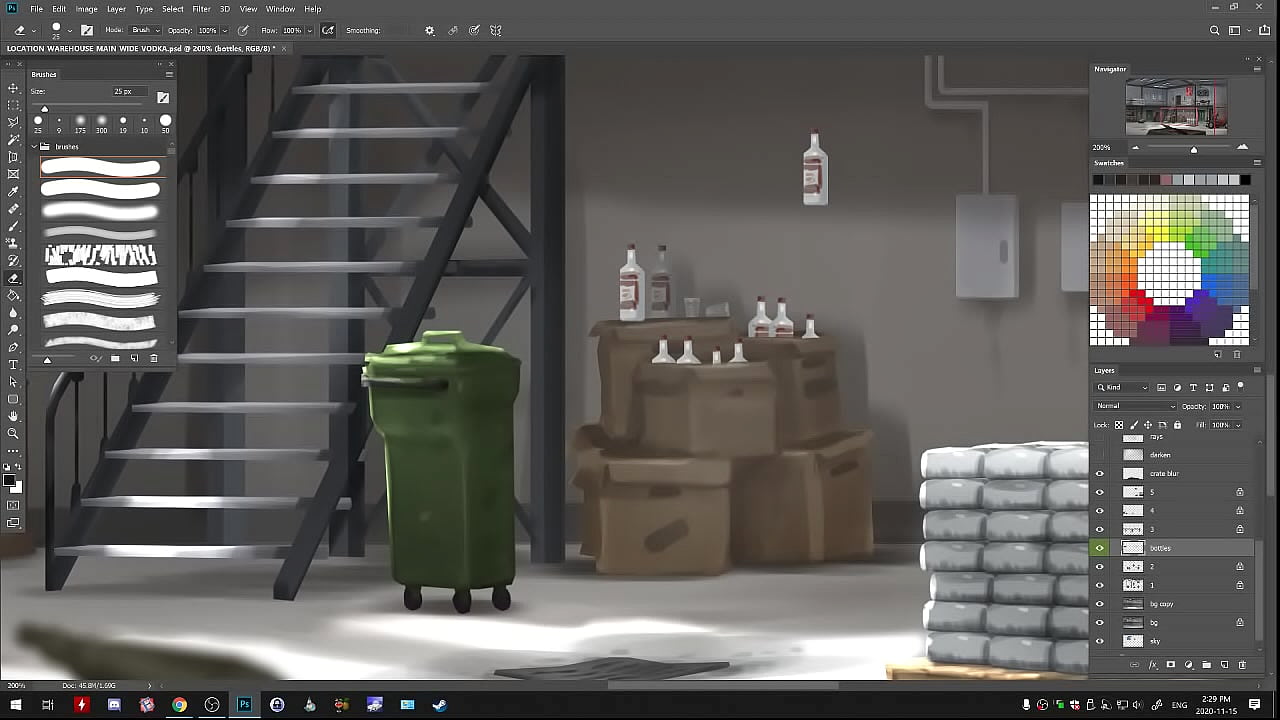Select the Crop tool
The width and height of the screenshot is (1280, 720).
(x=13, y=157)
